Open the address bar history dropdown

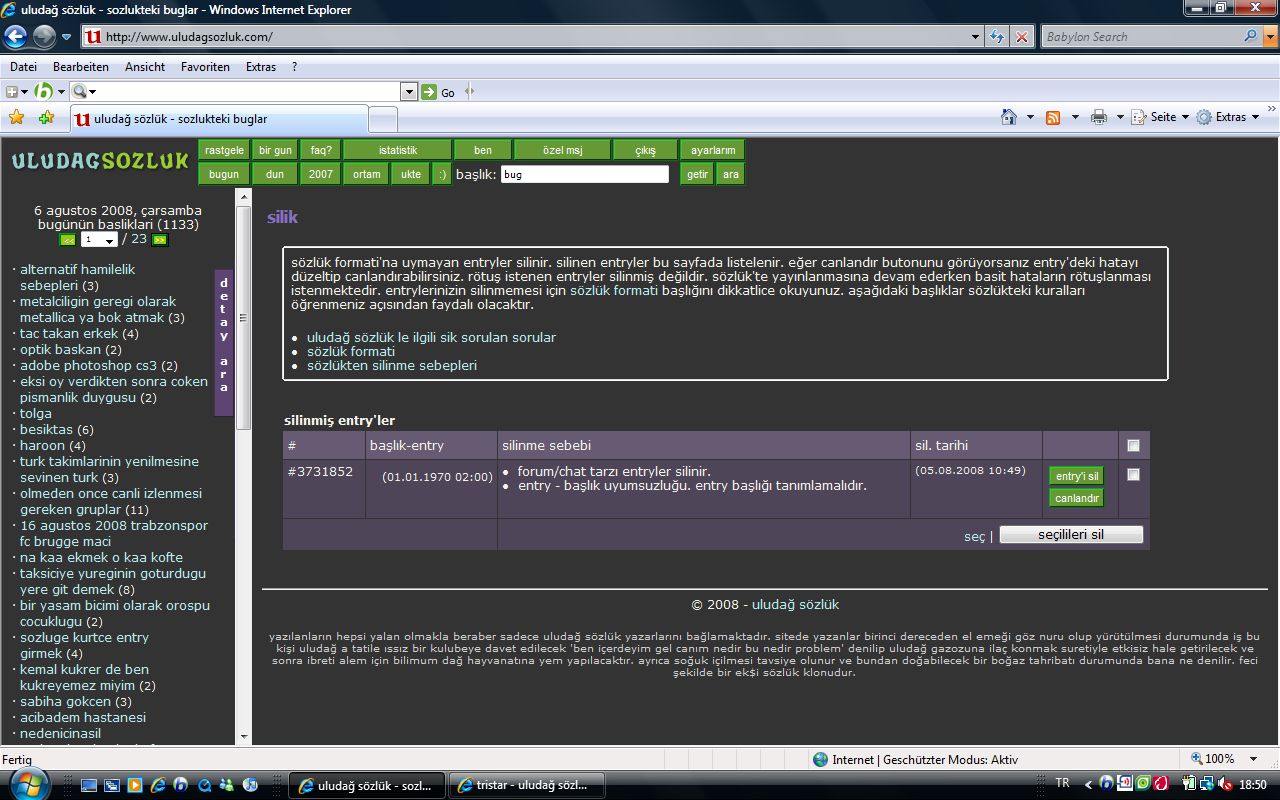pos(976,37)
